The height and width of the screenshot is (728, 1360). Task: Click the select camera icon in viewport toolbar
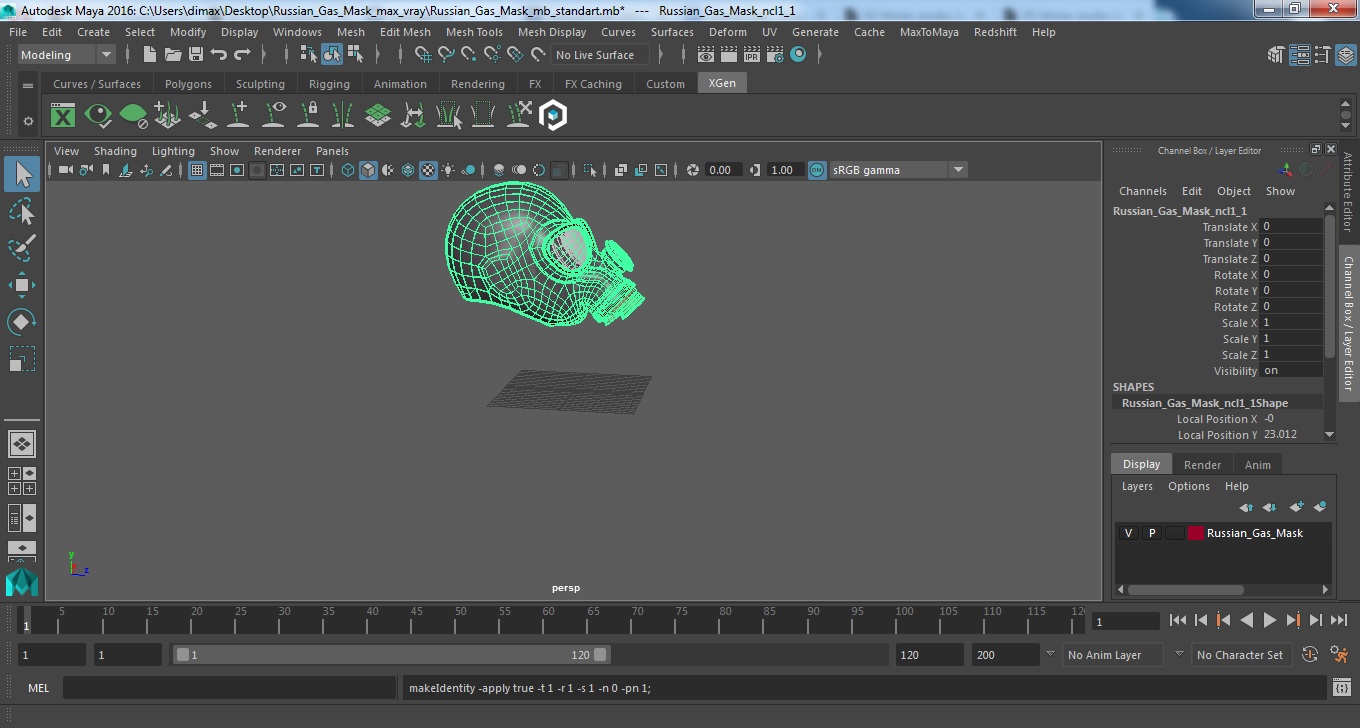pyautogui.click(x=65, y=170)
